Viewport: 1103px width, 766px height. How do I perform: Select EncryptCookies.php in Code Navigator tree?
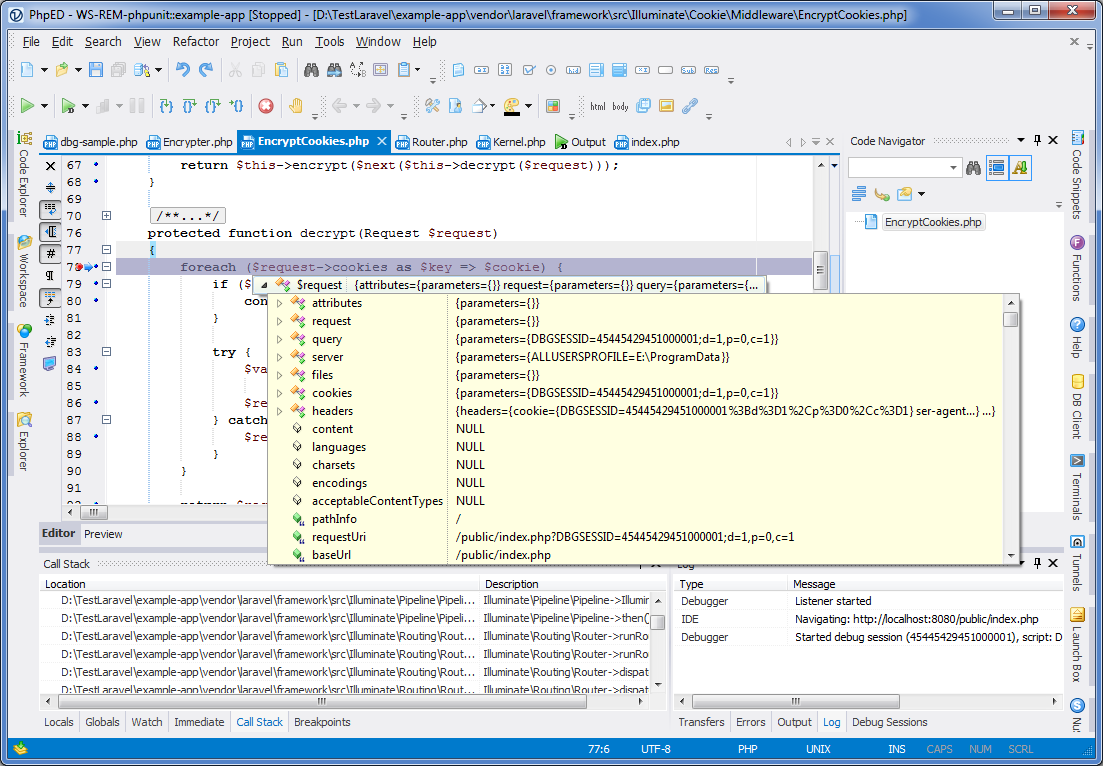click(933, 222)
